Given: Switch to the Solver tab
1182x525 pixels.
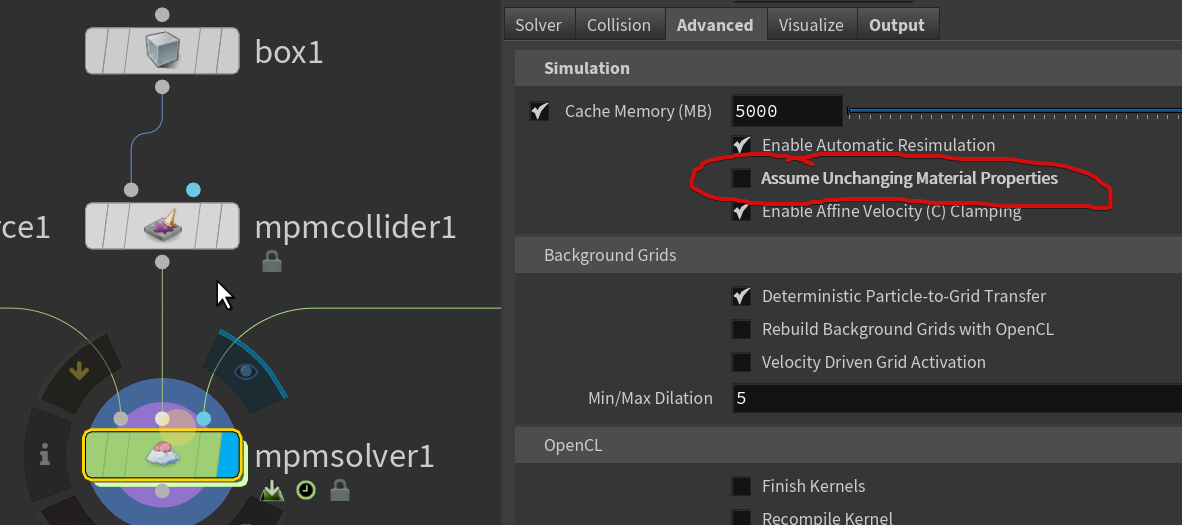Looking at the screenshot, I should coord(539,25).
